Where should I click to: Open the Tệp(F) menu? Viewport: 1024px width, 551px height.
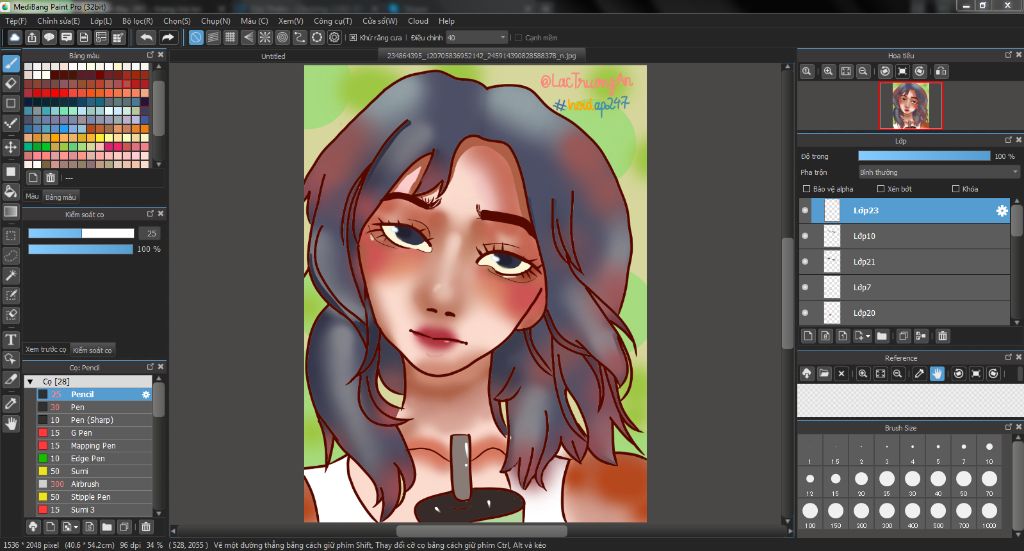[x=16, y=21]
